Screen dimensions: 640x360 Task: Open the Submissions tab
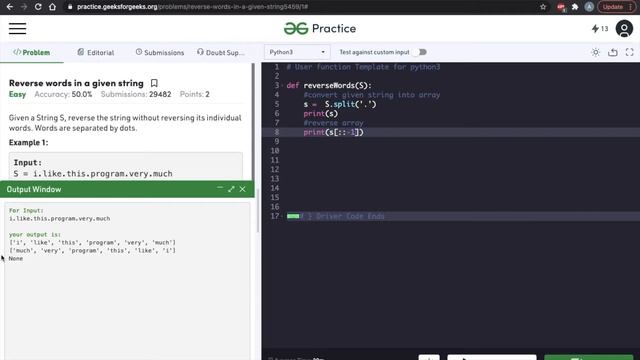coord(160,52)
